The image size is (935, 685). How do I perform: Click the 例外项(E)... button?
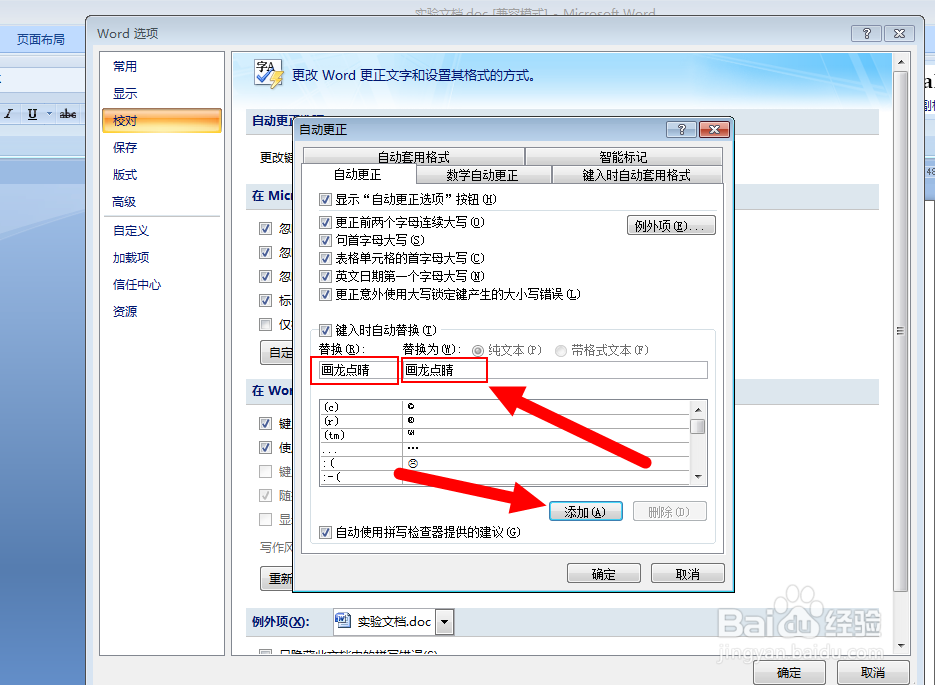point(671,225)
